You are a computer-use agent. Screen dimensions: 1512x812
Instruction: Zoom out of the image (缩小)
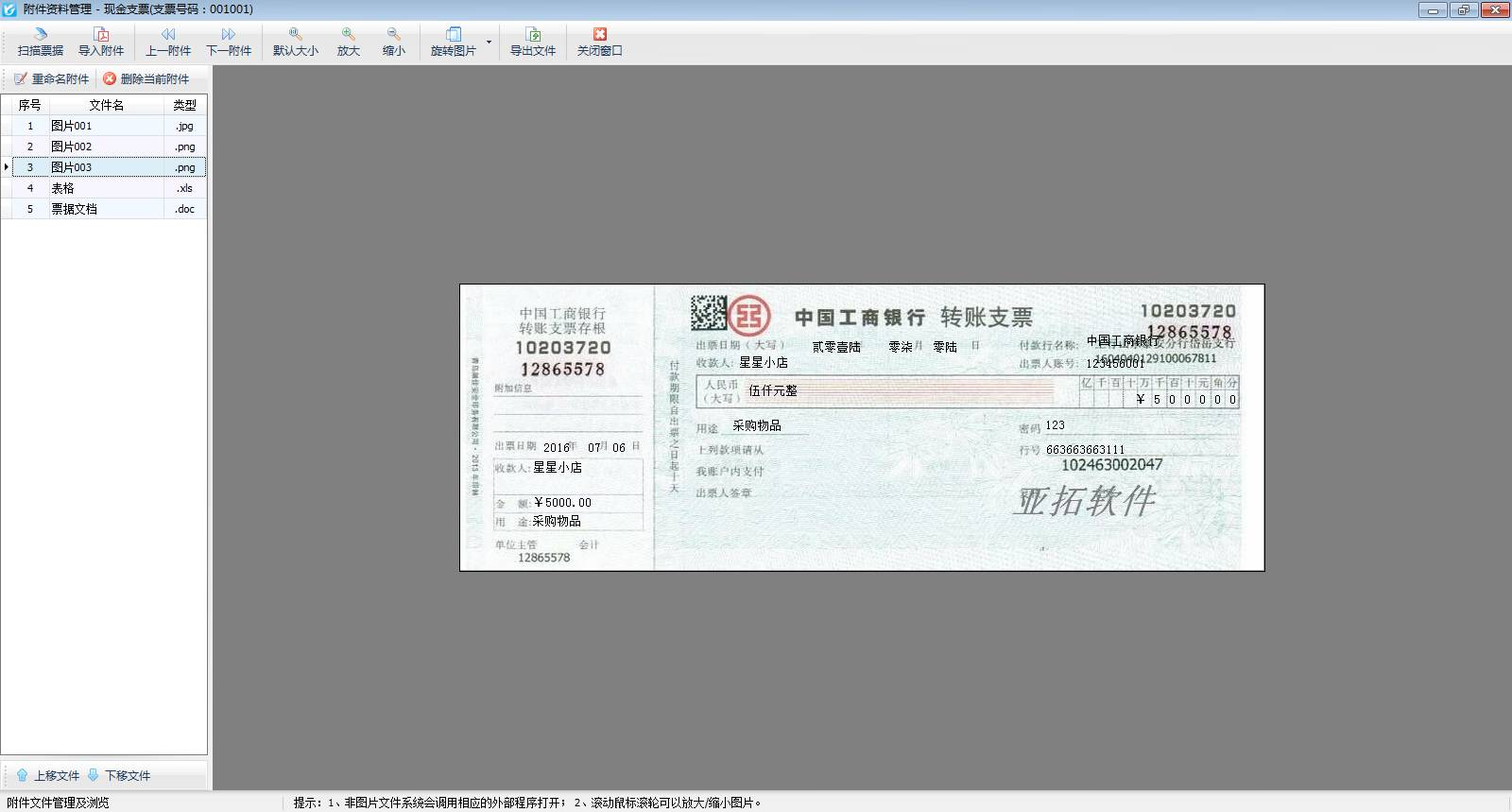pyautogui.click(x=394, y=42)
